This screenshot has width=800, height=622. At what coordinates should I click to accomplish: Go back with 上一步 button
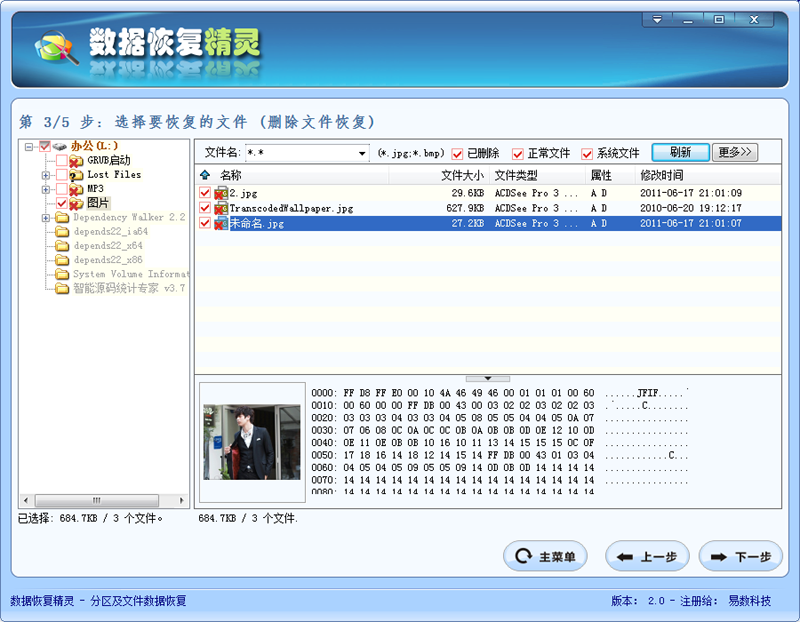pyautogui.click(x=647, y=556)
